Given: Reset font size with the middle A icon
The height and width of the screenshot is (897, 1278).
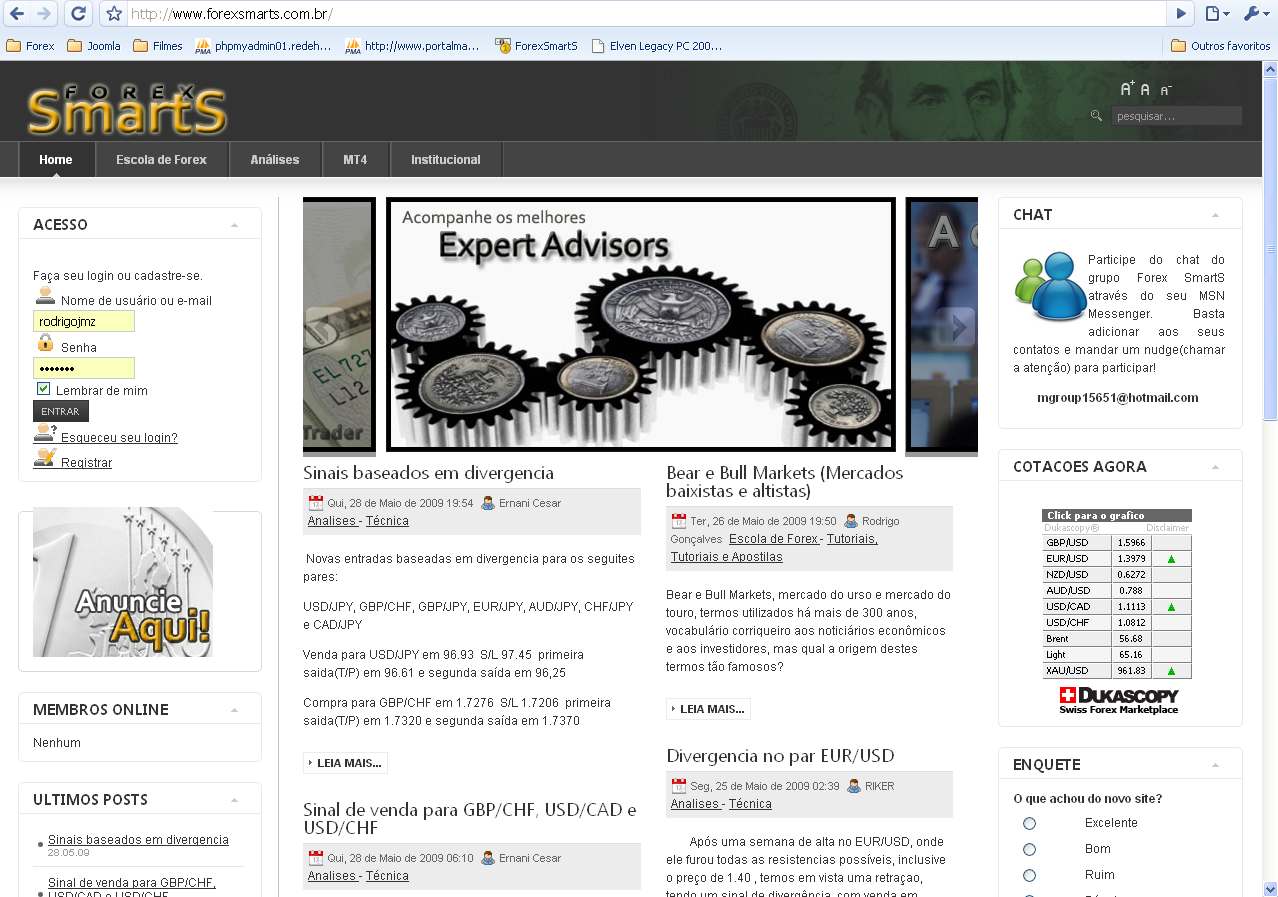Looking at the screenshot, I should pyautogui.click(x=1146, y=90).
